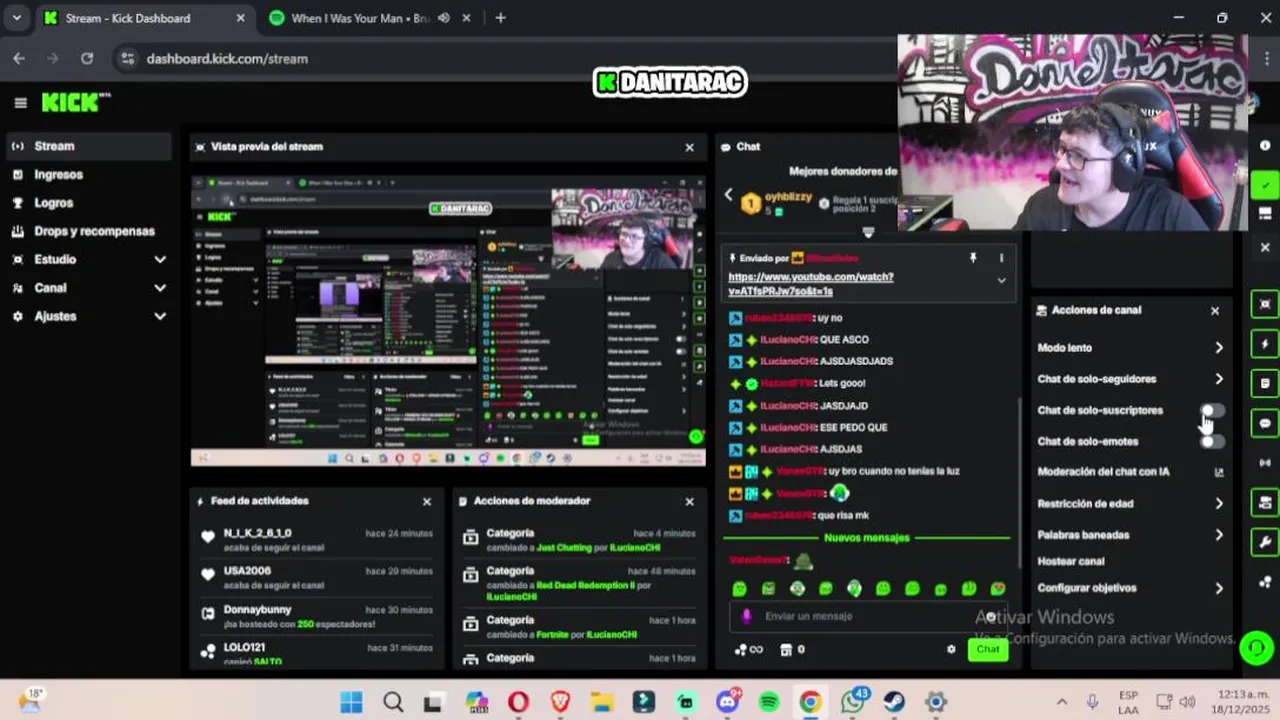
Task: Open Steam from the taskbar
Action: [894, 702]
